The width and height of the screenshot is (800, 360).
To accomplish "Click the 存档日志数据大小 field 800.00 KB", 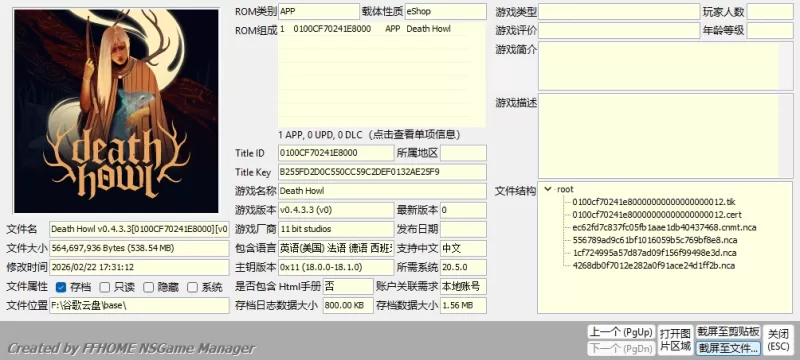I will pos(348,305).
